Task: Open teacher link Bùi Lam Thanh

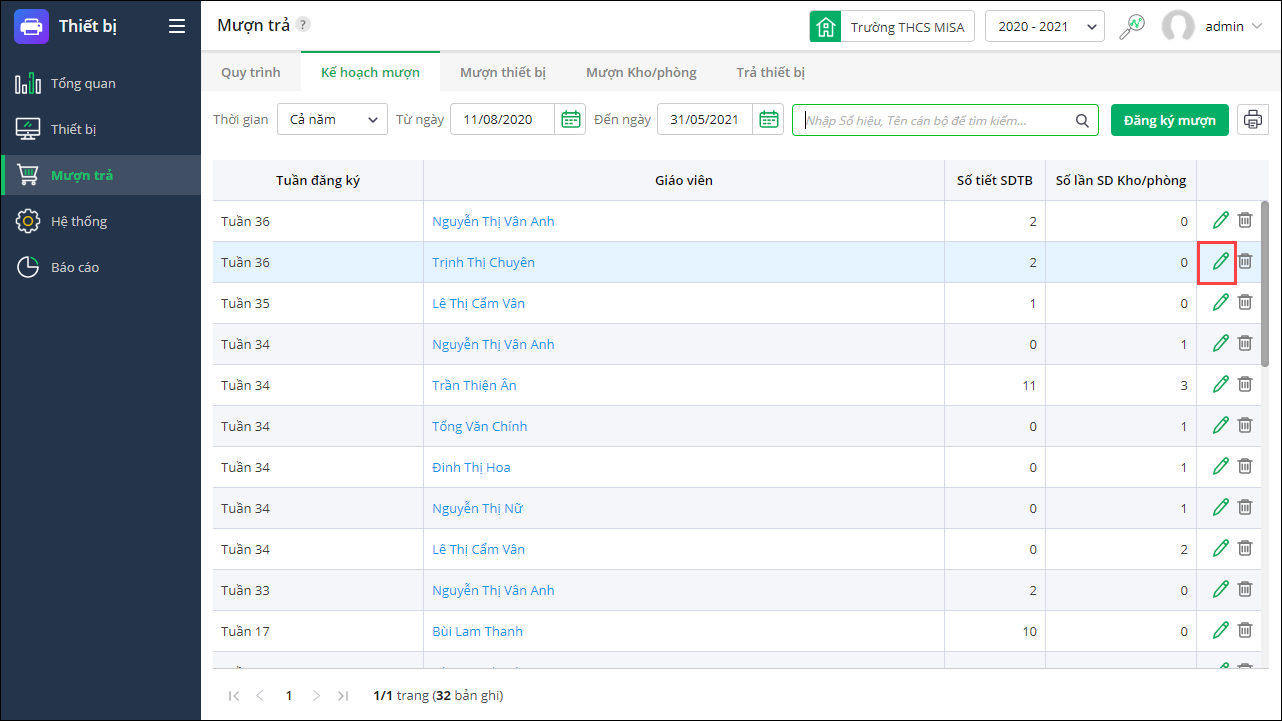Action: 477,631
